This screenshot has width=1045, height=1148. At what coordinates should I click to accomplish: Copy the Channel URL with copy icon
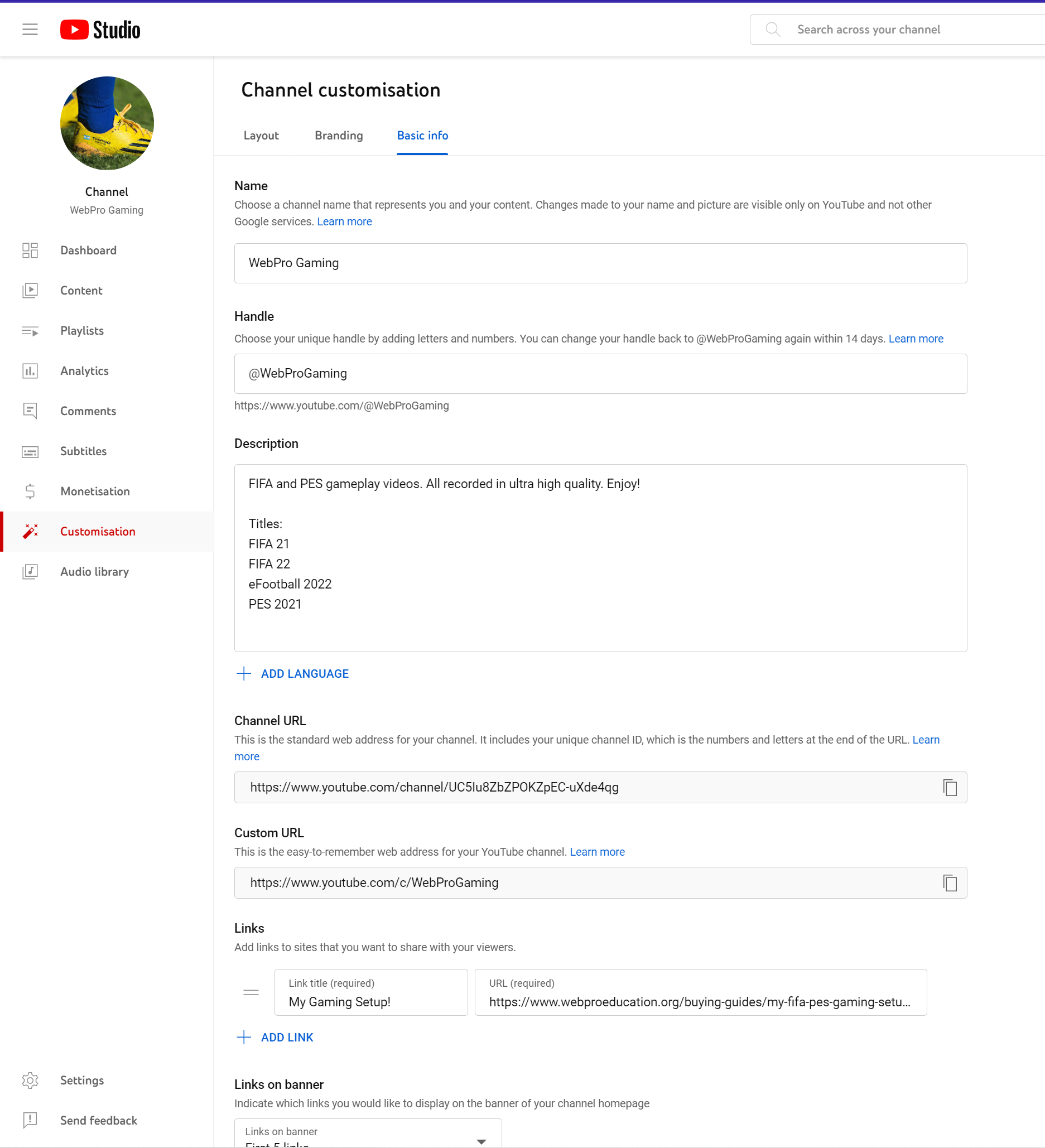950,788
